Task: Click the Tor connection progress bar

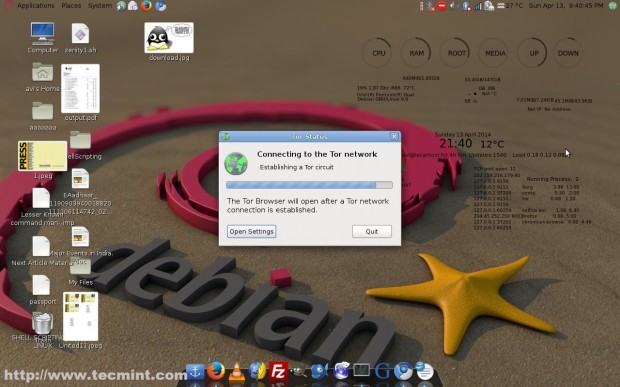Action: tap(309, 185)
